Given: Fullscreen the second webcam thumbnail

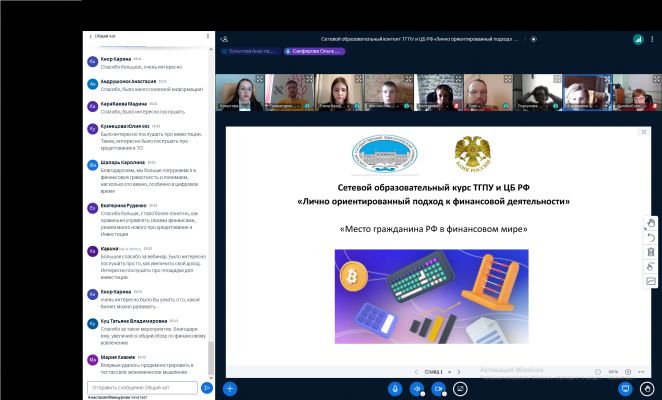Looking at the screenshot, I should (309, 79).
